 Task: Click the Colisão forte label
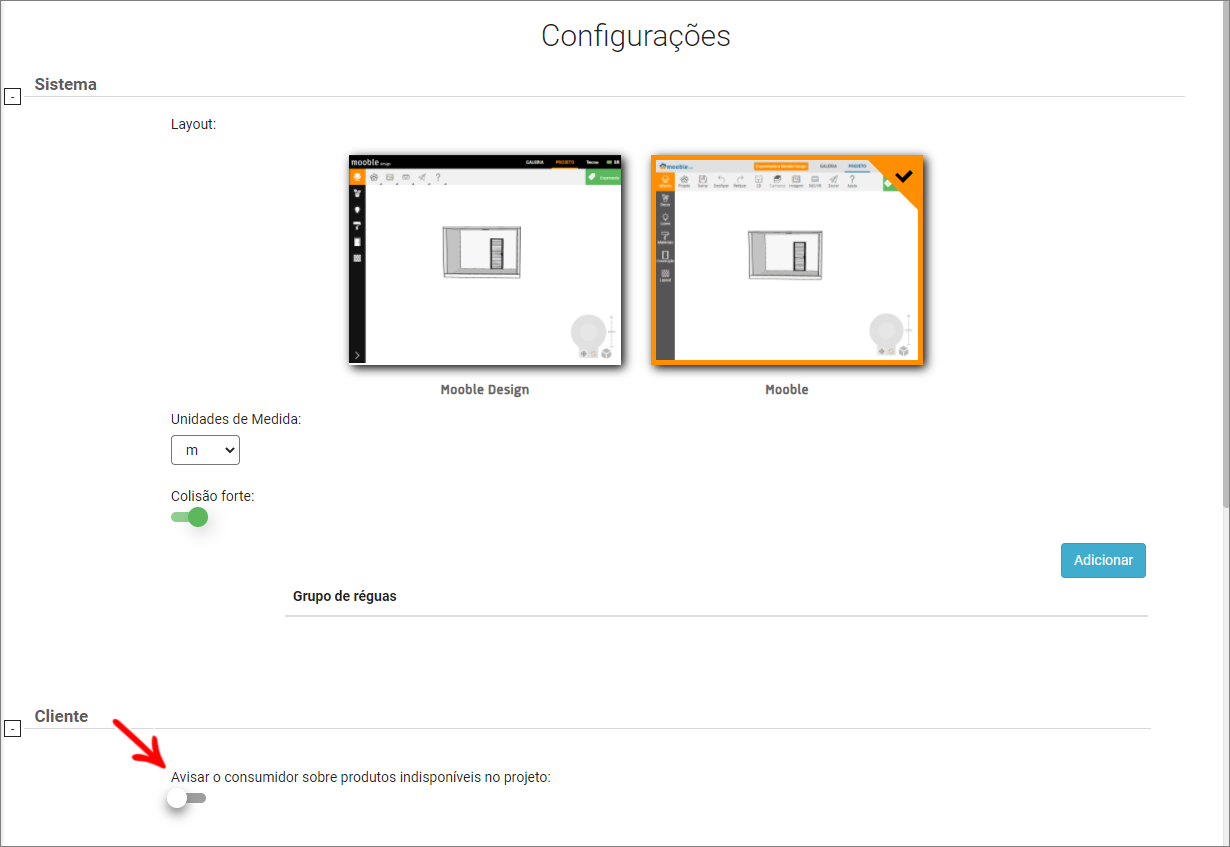tap(213, 495)
